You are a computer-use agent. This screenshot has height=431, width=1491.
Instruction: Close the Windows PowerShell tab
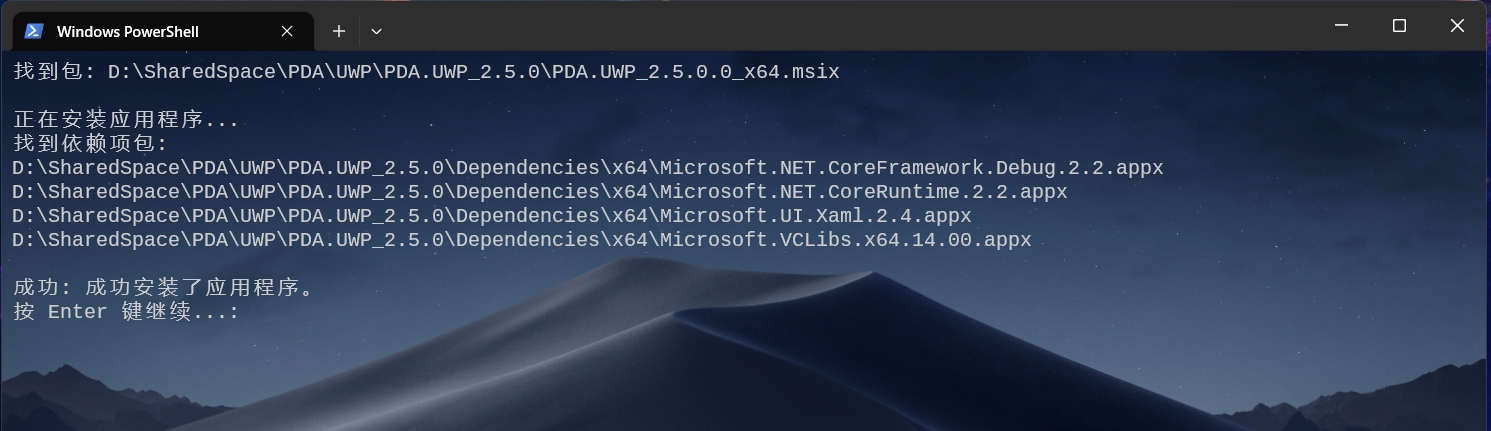[x=287, y=31]
